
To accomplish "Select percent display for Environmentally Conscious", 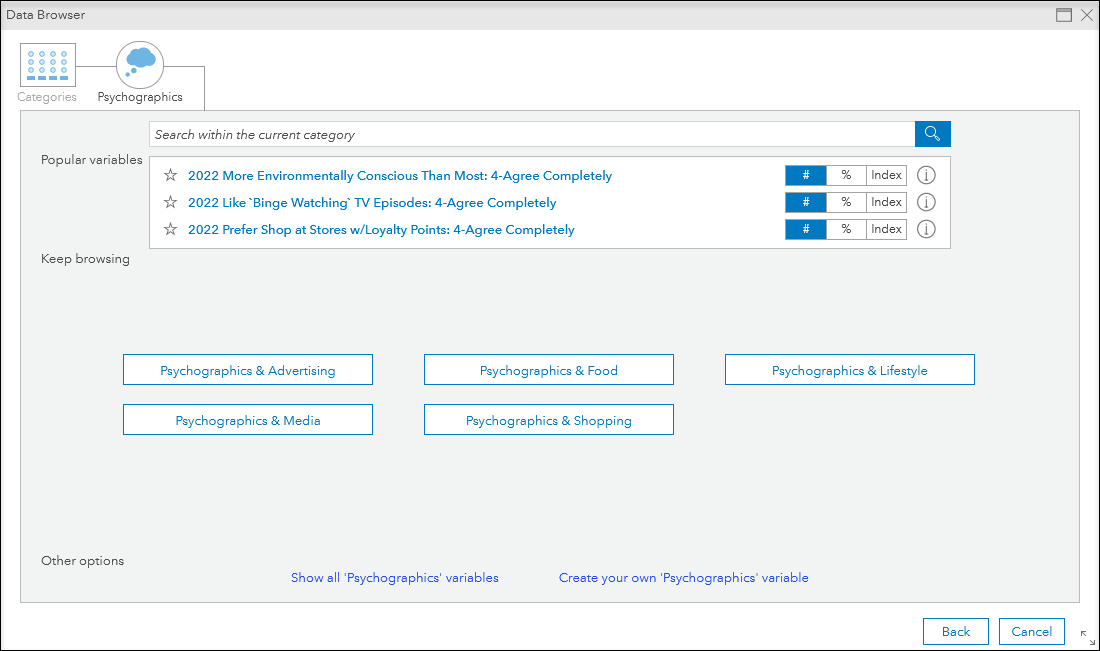I will (846, 174).
